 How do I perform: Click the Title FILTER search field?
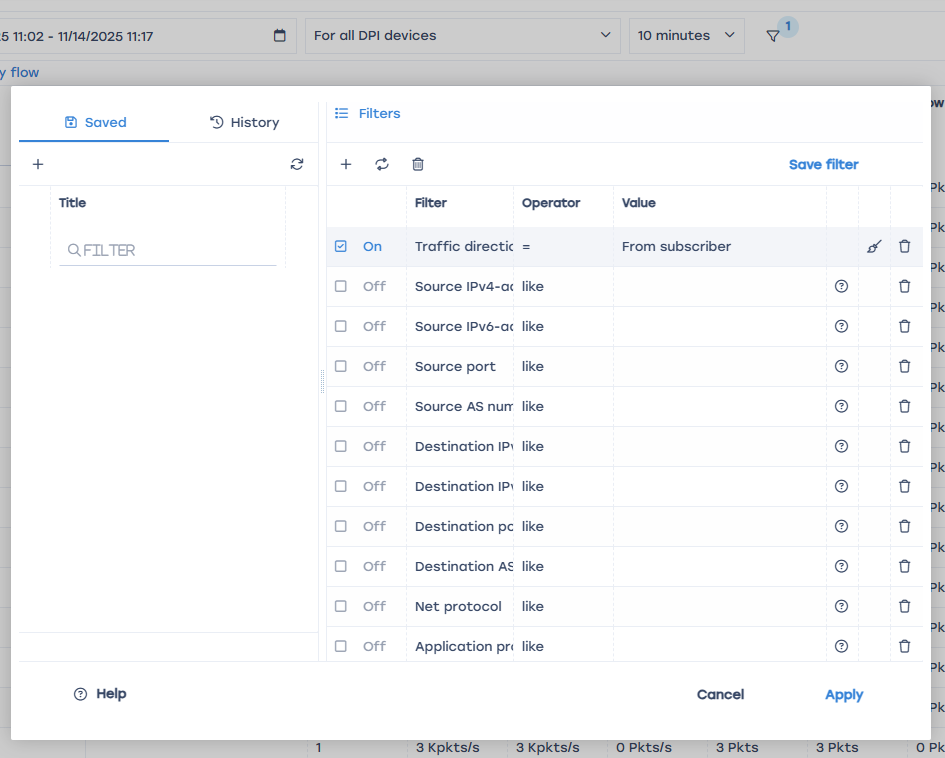pyautogui.click(x=168, y=250)
